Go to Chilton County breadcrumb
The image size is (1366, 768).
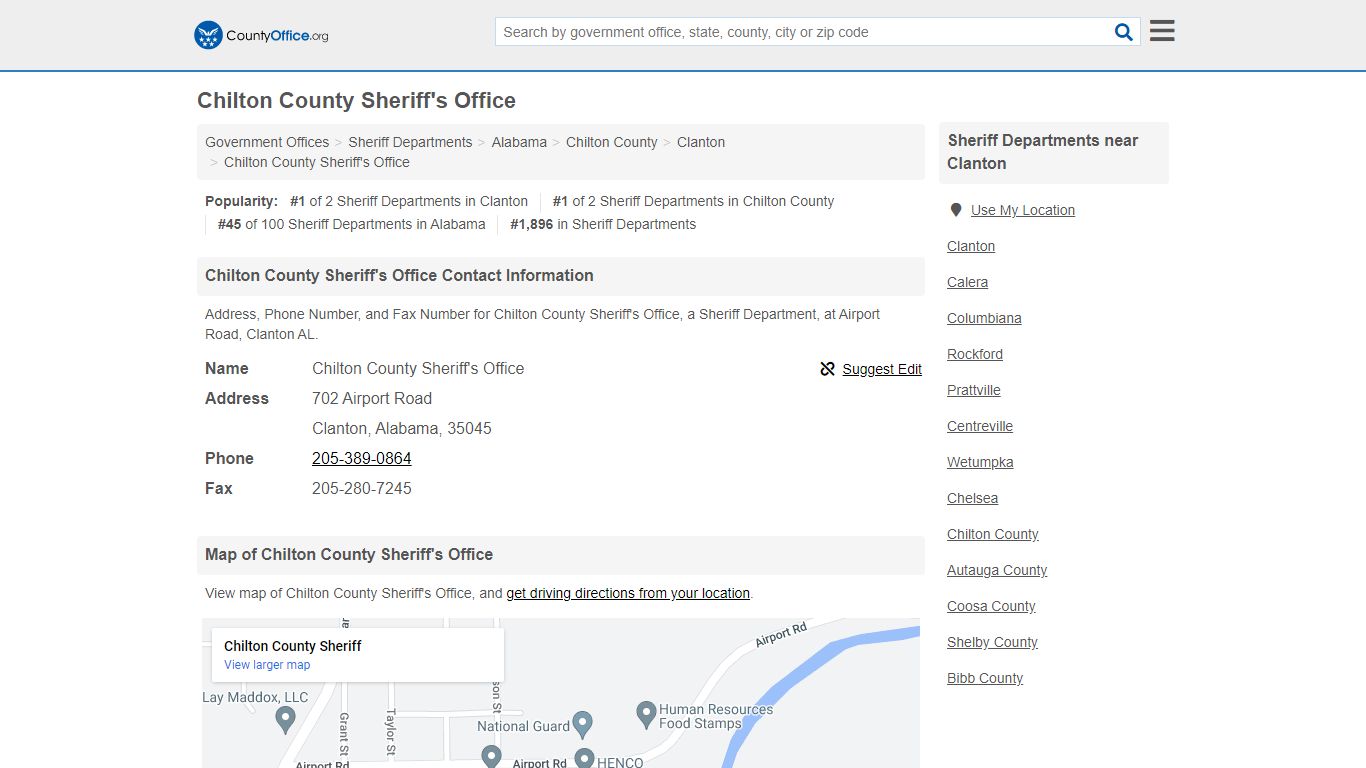(612, 142)
